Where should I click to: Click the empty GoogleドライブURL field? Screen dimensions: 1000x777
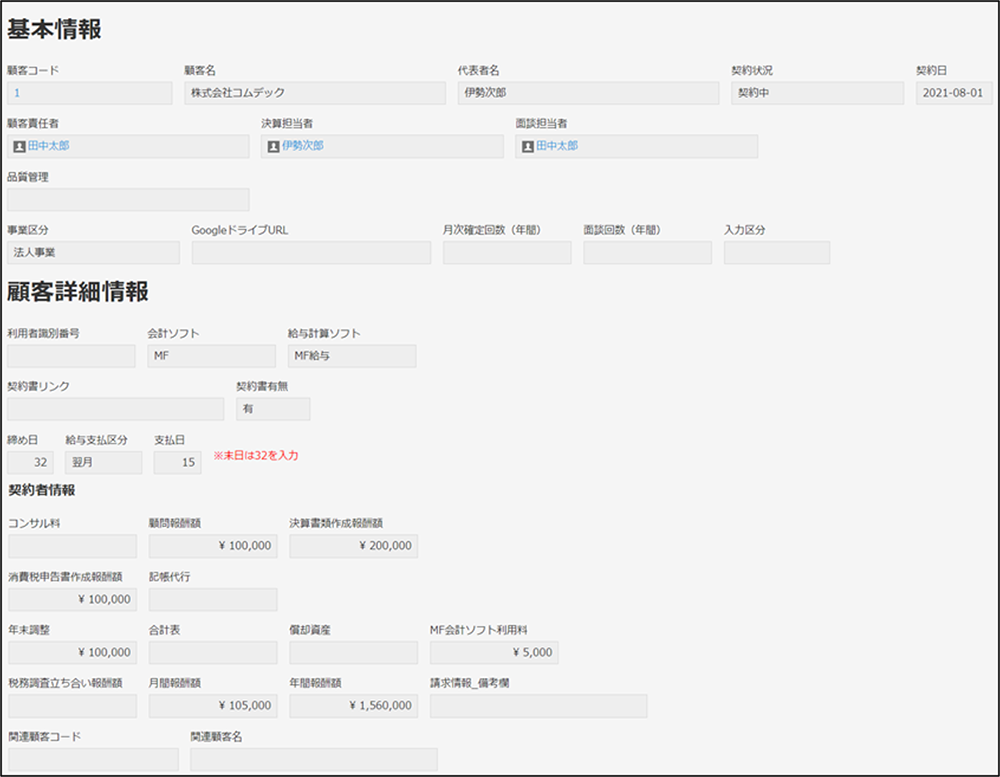[x=311, y=252]
